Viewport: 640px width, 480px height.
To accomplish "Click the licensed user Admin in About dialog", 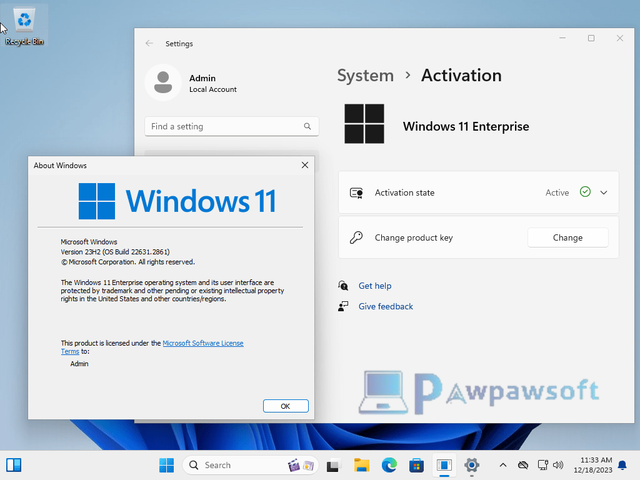I will click(79, 364).
